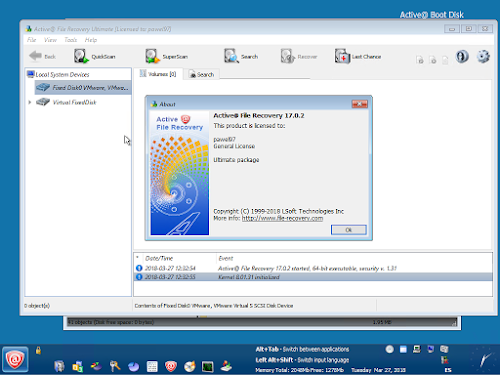Open the Active Boot Disk start button
Screen dimensions: 500x375
coord(15,360)
